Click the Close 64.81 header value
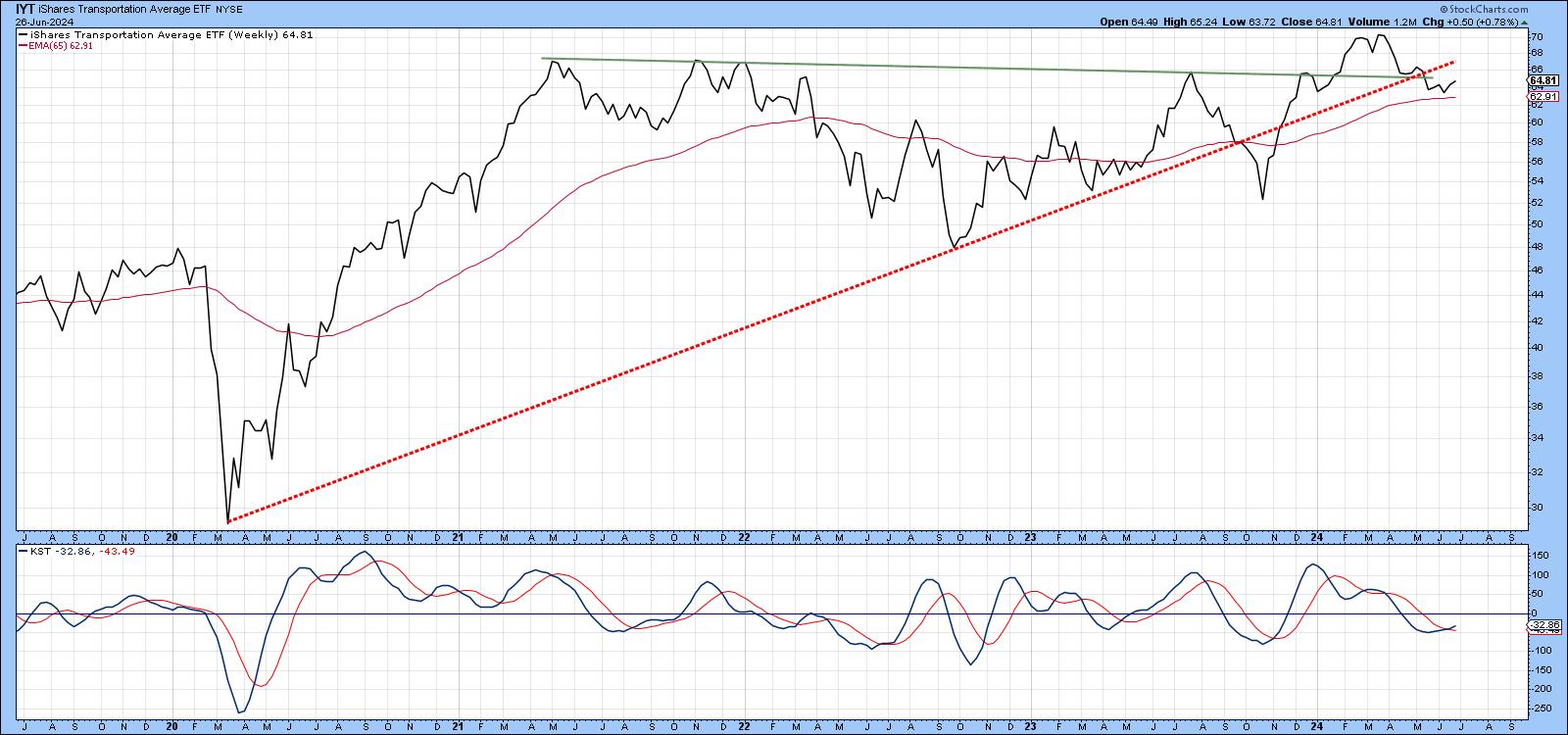This screenshot has height=735, width=1568. pyautogui.click(x=1313, y=22)
